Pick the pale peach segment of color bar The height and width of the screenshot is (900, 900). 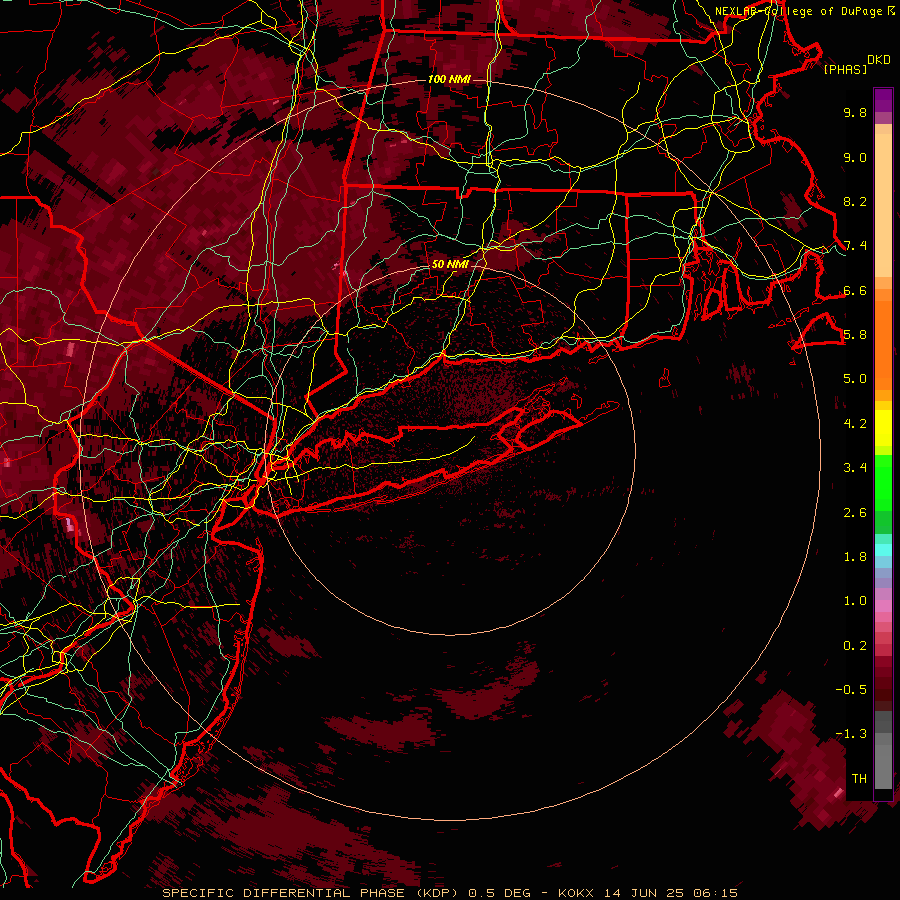point(883,207)
